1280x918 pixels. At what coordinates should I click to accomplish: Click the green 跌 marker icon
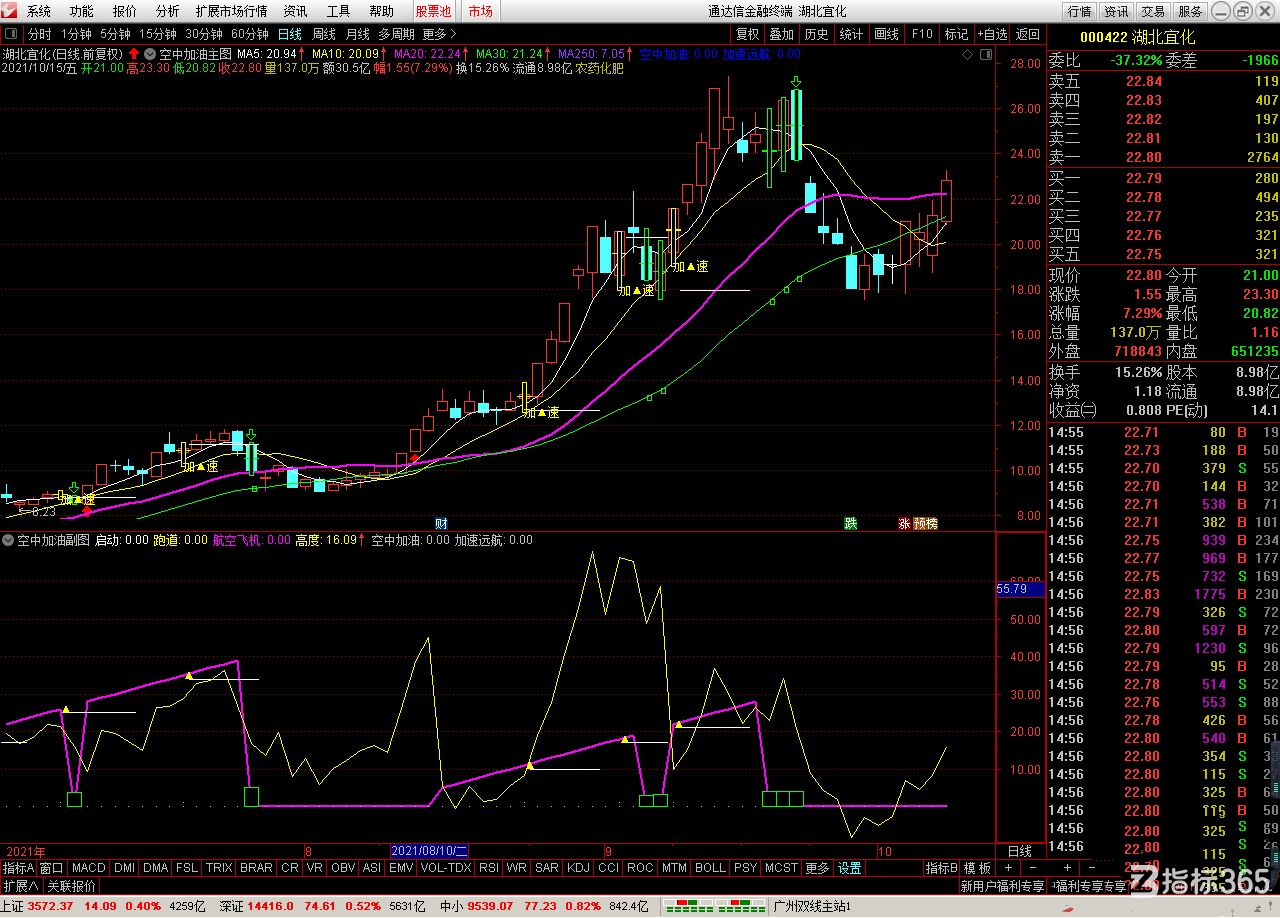click(x=851, y=523)
